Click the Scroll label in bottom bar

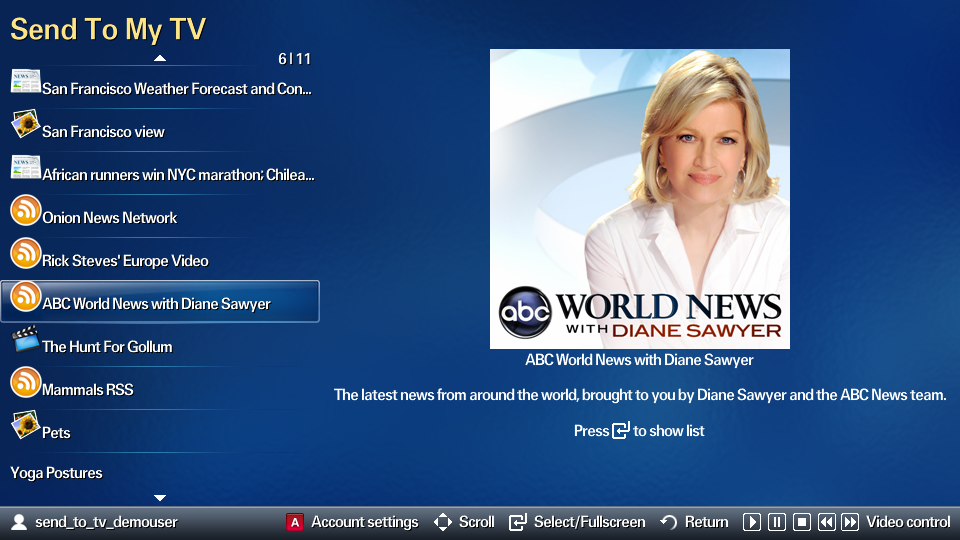point(477,522)
